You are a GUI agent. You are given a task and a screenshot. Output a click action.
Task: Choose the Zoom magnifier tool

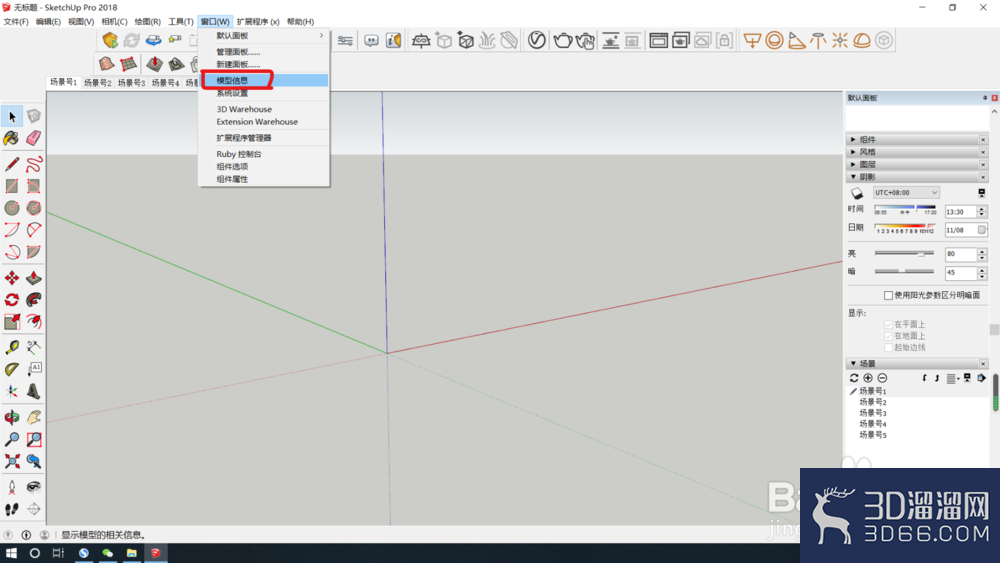click(11, 439)
